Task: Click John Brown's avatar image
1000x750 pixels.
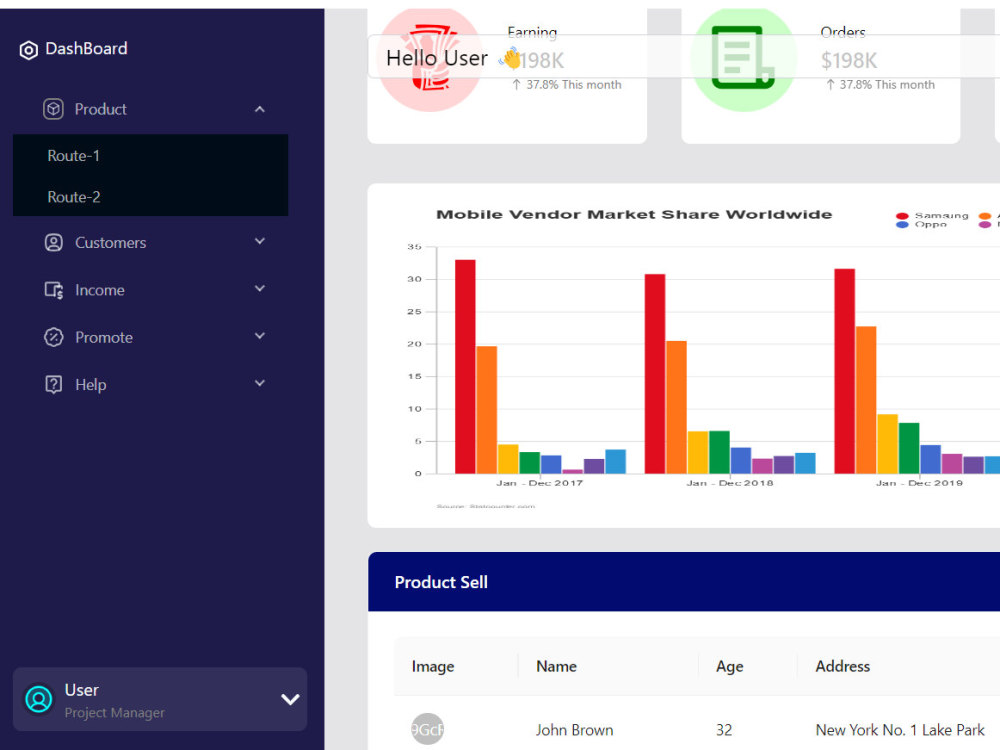Action: 427,730
